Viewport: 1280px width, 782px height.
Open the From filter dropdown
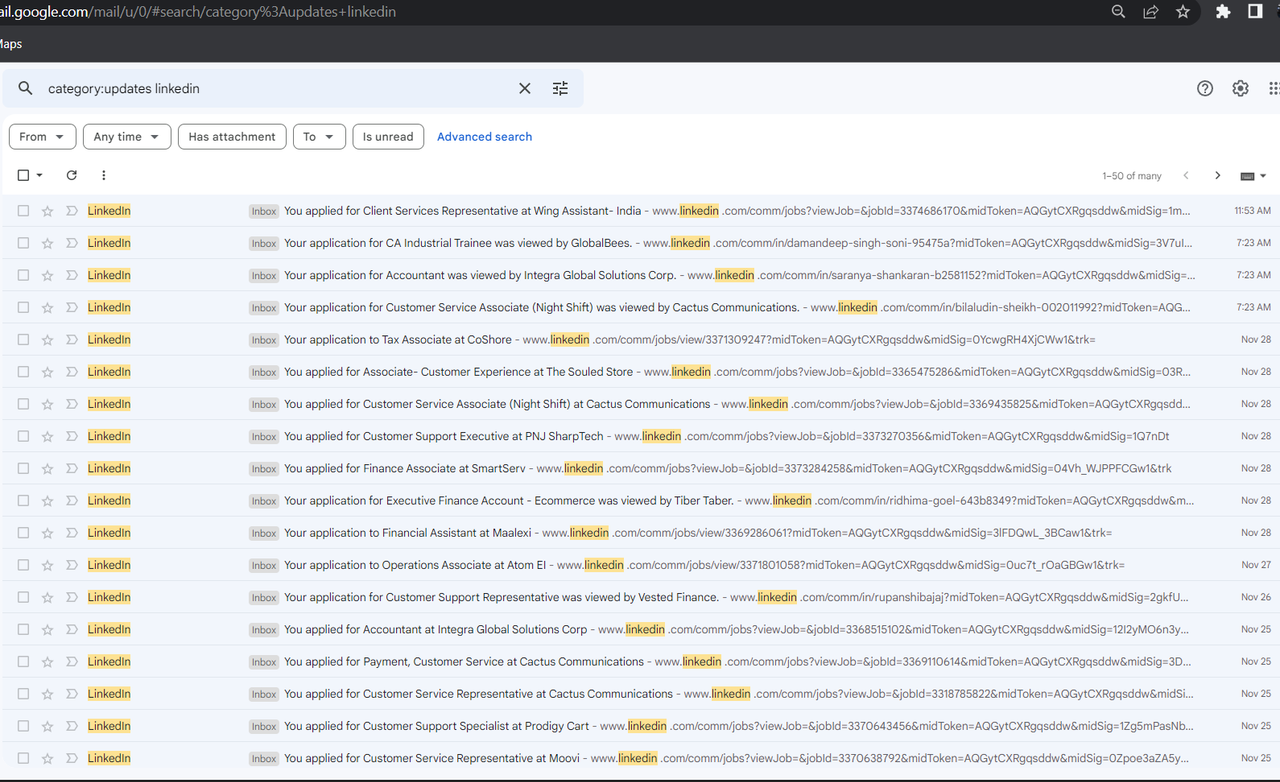point(43,137)
